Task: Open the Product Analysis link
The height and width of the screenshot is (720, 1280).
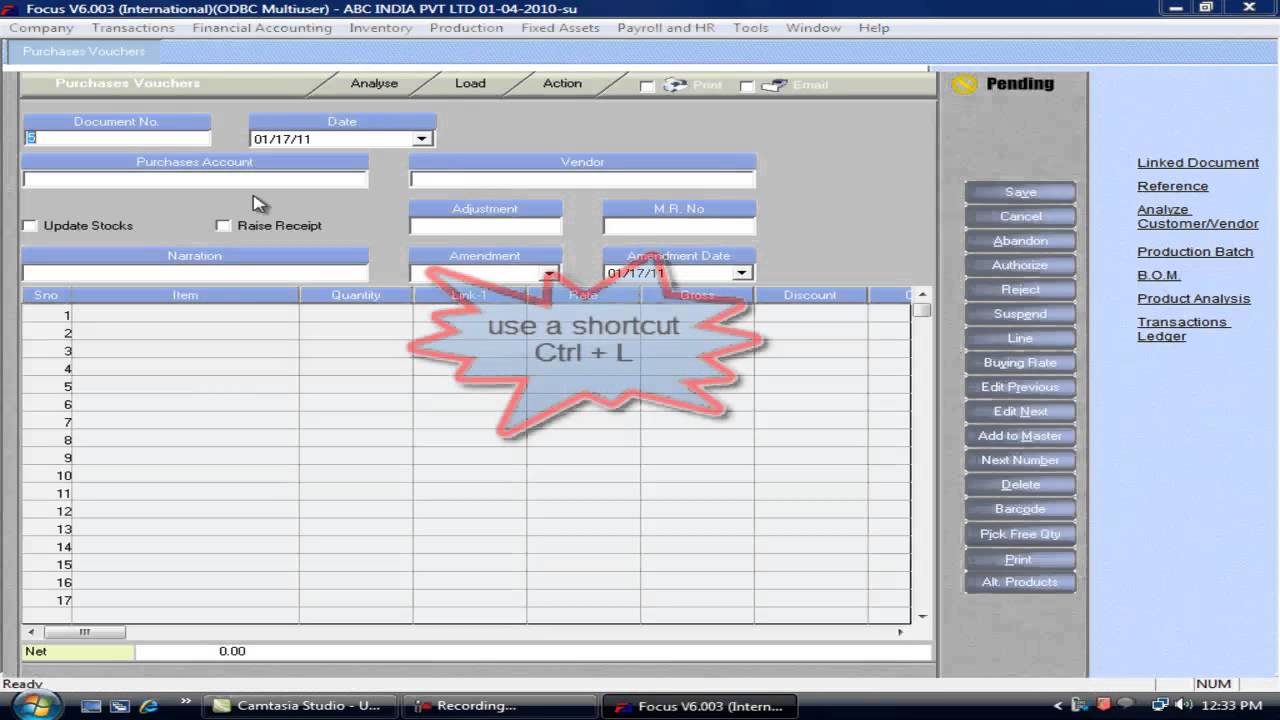Action: click(x=1193, y=299)
